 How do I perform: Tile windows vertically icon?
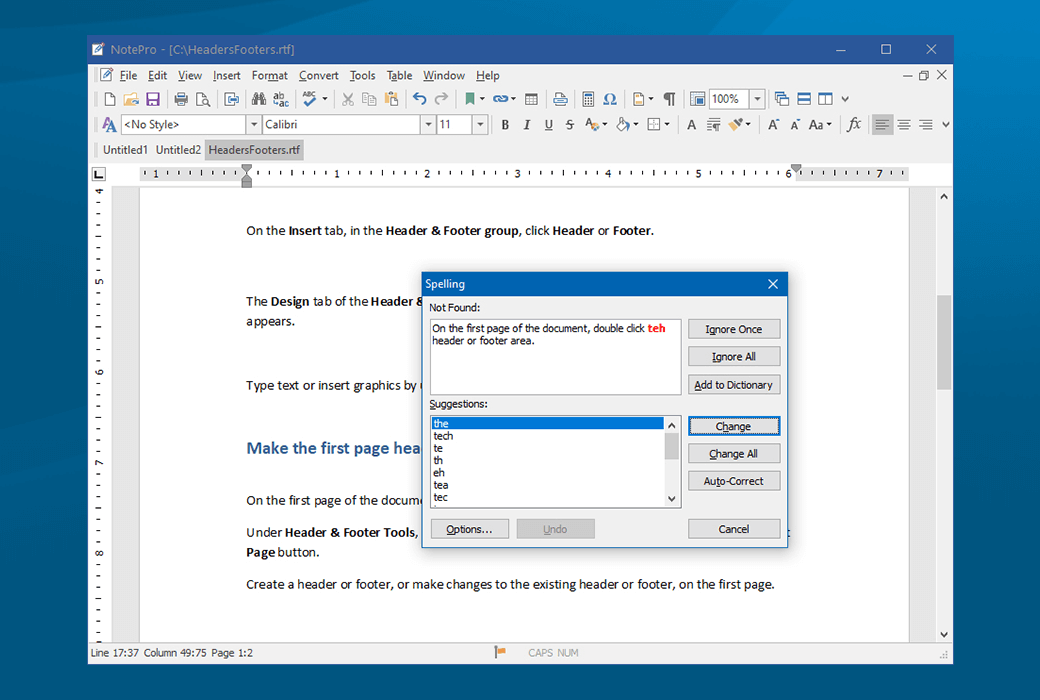[825, 100]
